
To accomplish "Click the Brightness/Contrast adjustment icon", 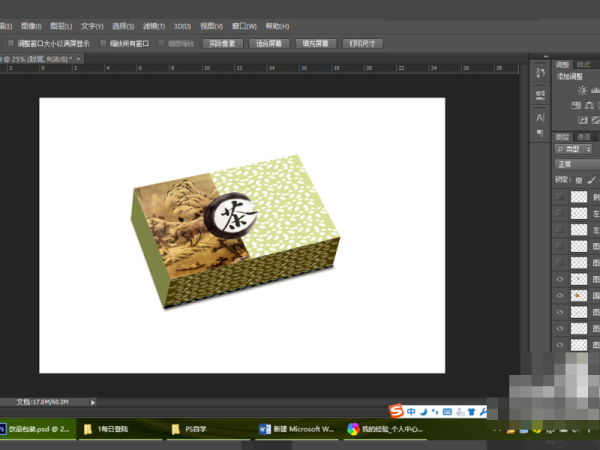I will (582, 90).
